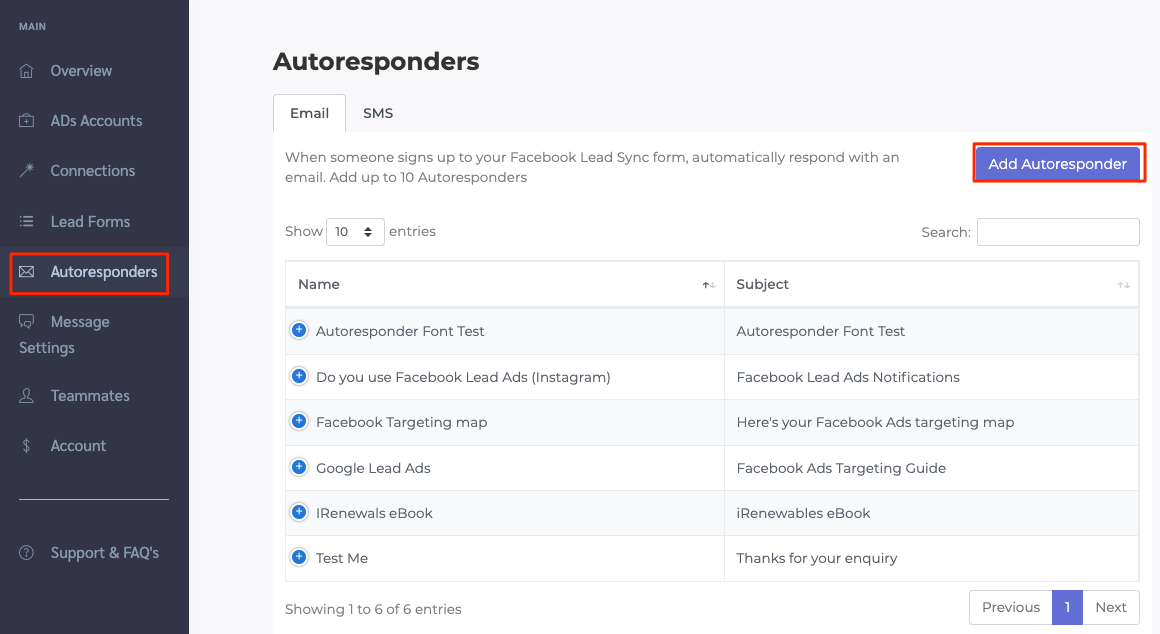Click the Teammates person icon
This screenshot has height=634, width=1160.
pyautogui.click(x=26, y=395)
